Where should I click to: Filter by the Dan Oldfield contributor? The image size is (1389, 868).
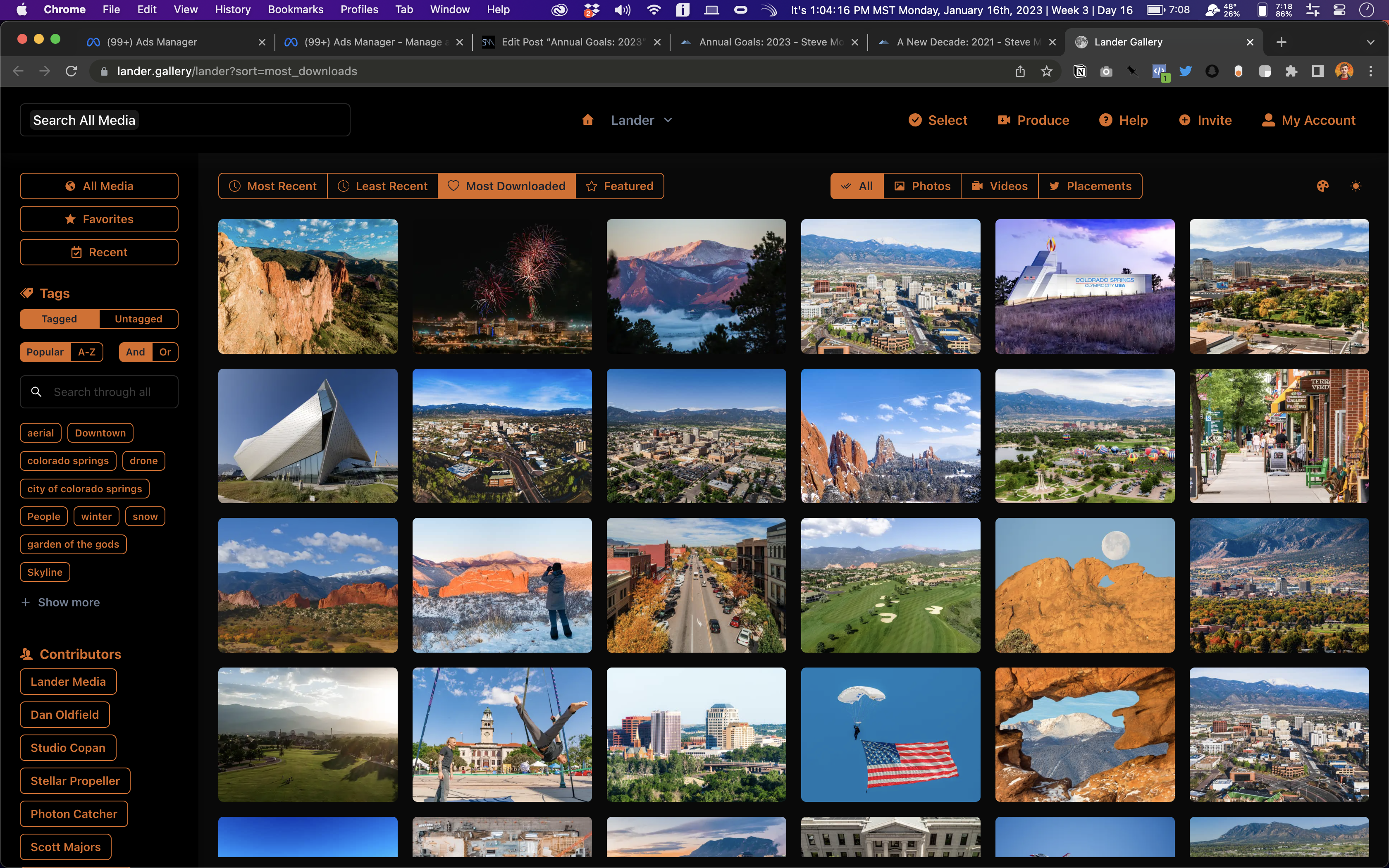click(x=64, y=715)
